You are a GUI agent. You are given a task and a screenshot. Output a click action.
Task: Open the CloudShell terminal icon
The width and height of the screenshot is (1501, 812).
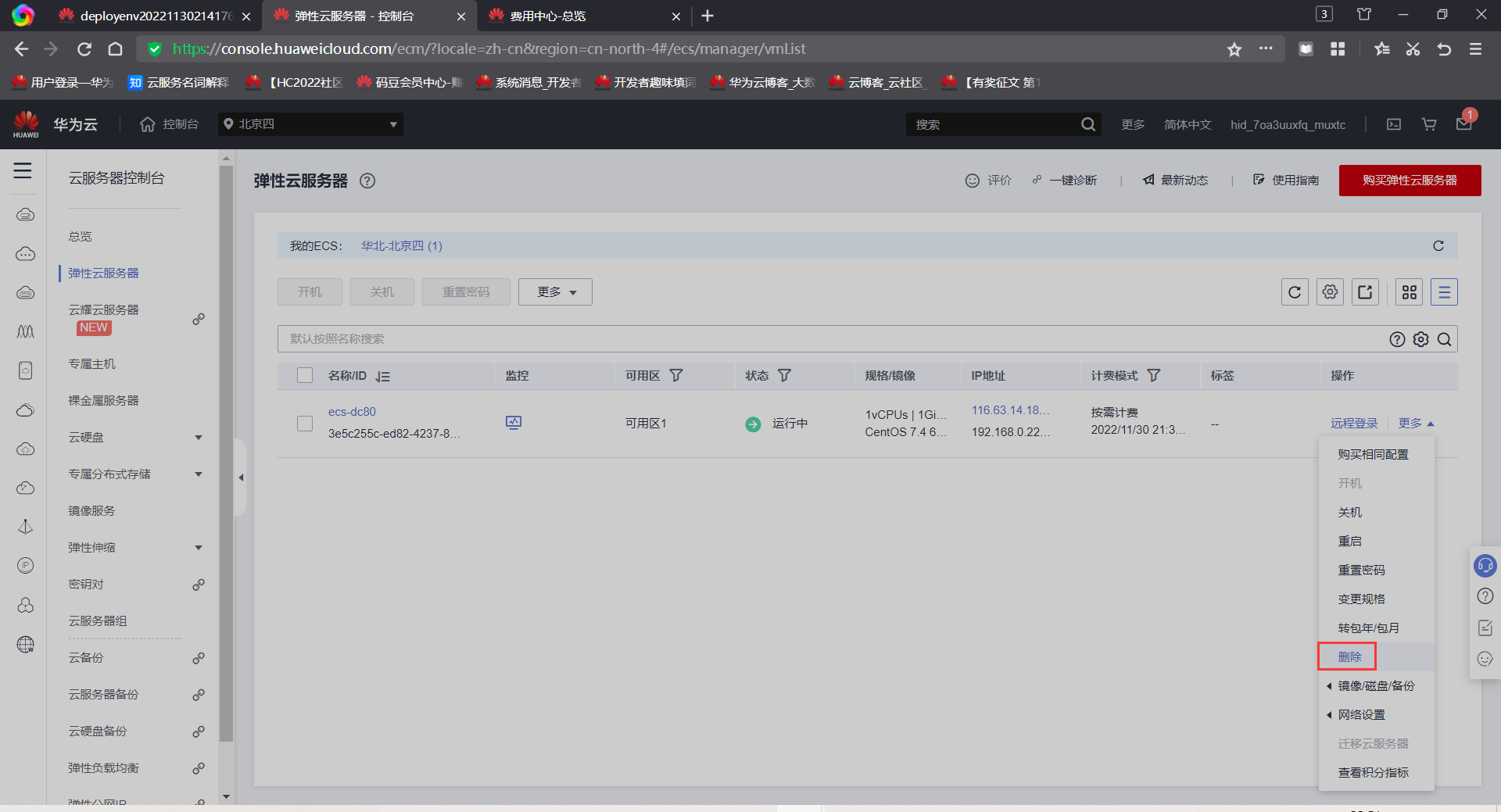pos(1394,124)
